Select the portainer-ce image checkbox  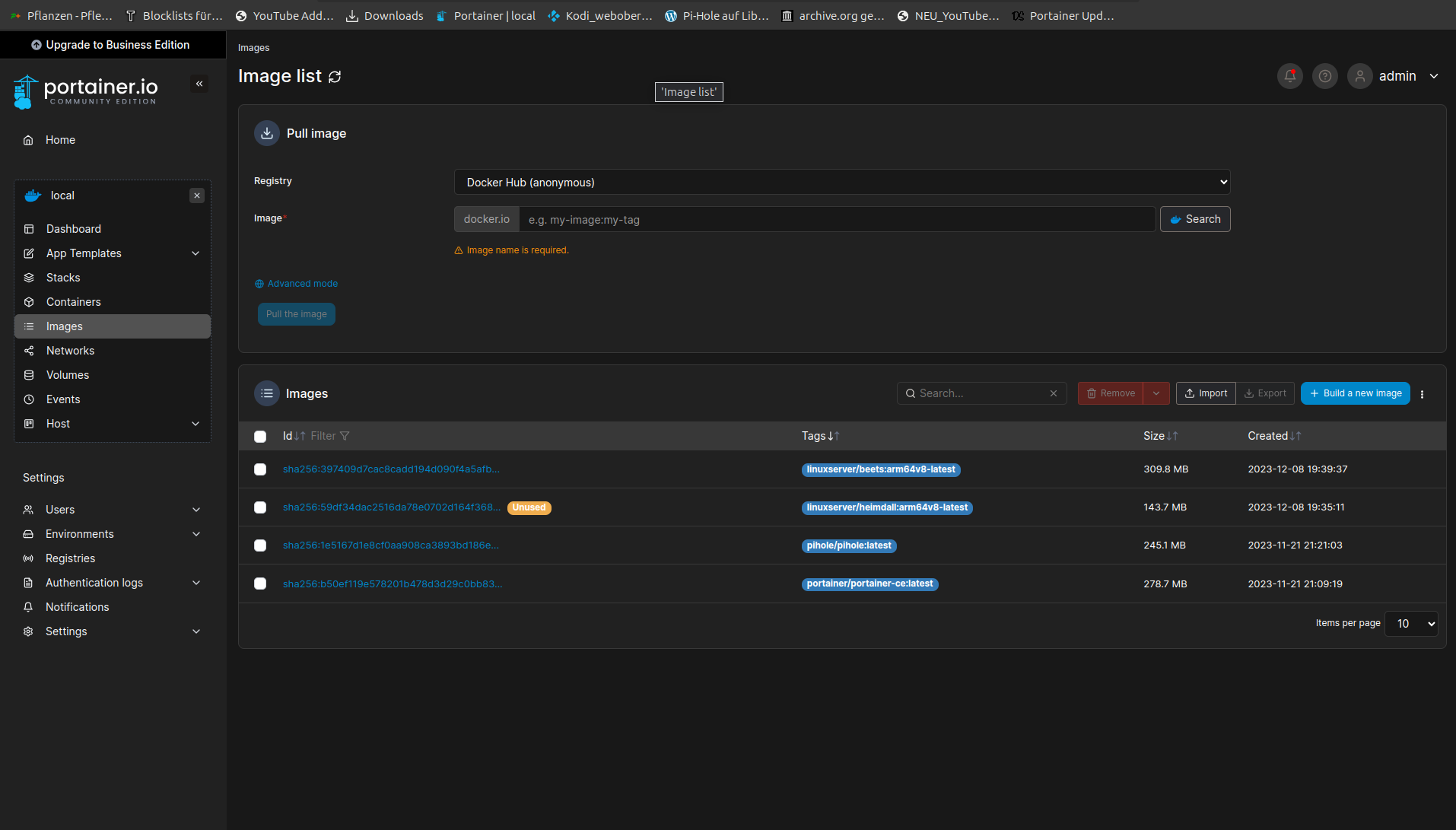(260, 584)
